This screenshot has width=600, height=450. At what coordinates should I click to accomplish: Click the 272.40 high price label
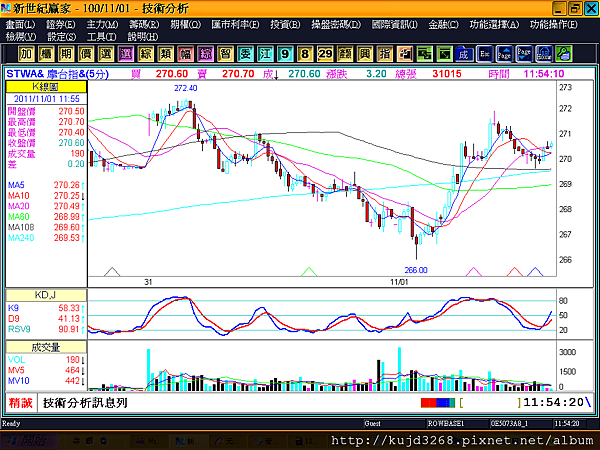pyautogui.click(x=186, y=88)
